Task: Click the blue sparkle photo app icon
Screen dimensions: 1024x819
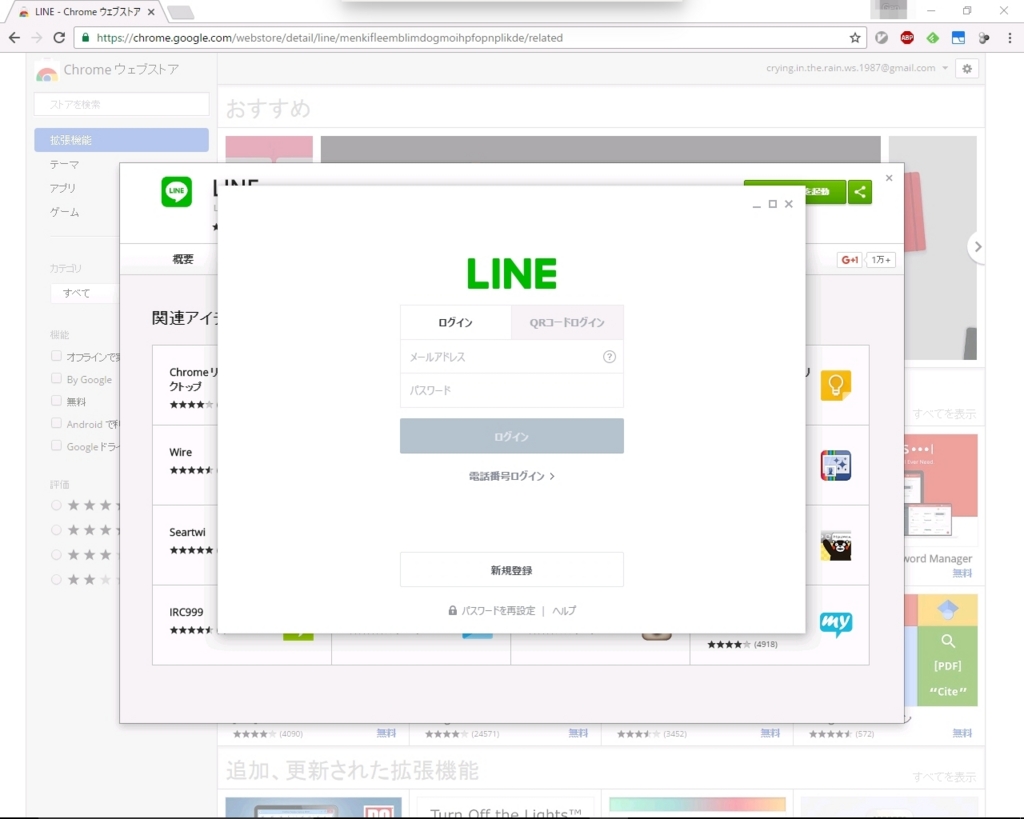Action: tap(835, 466)
